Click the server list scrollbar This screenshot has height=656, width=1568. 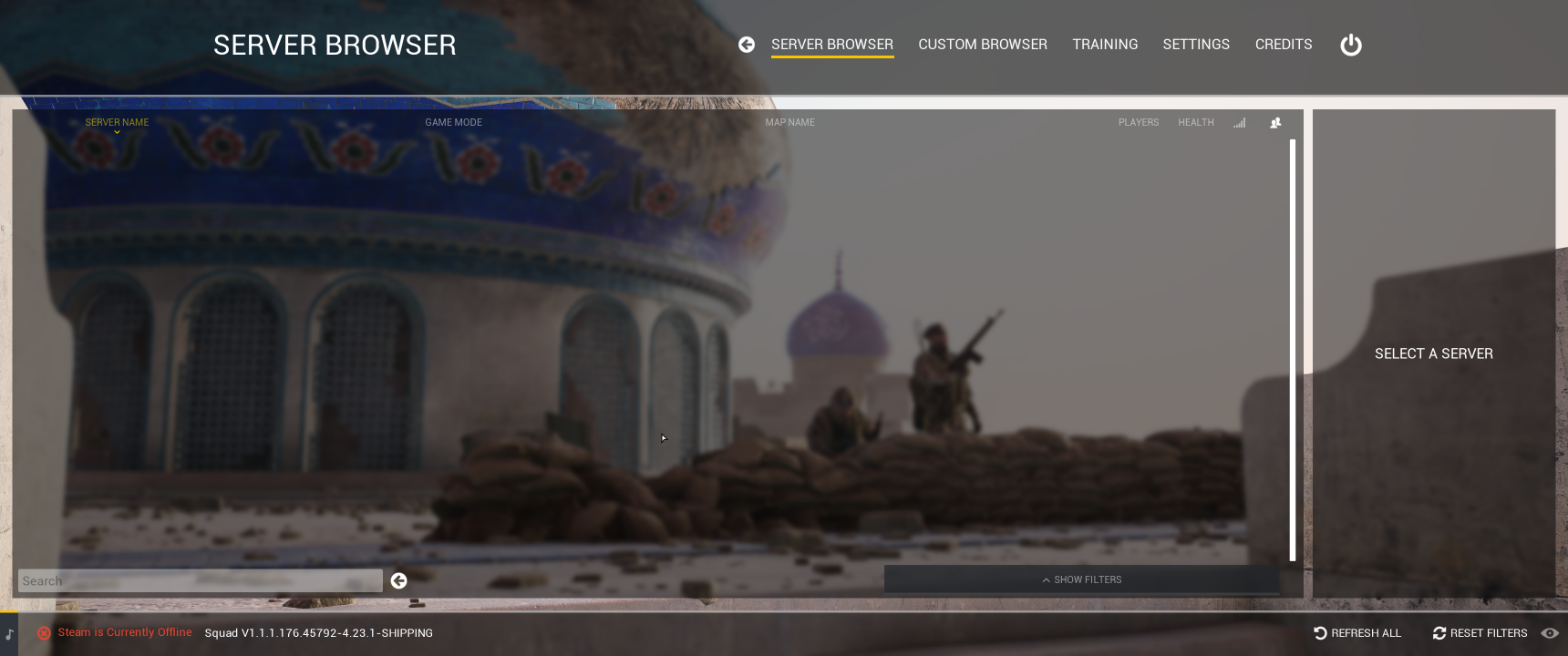pyautogui.click(x=1293, y=350)
